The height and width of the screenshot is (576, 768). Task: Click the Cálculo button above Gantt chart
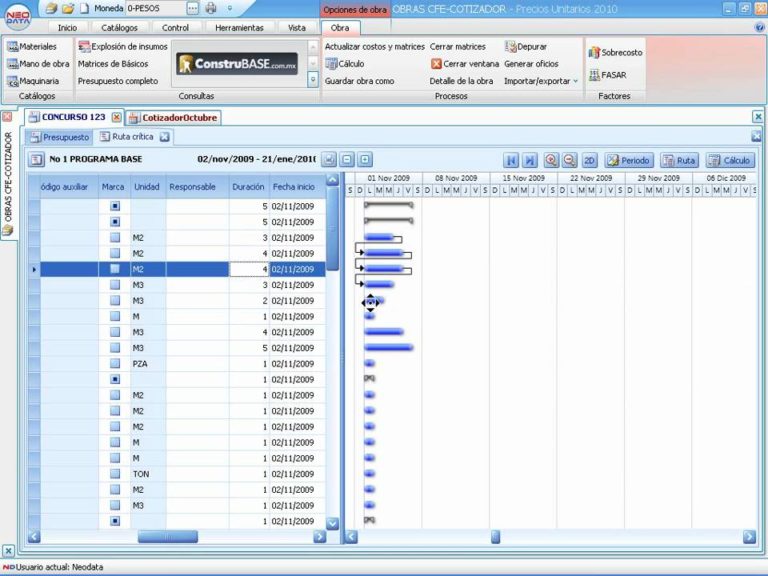click(x=730, y=160)
